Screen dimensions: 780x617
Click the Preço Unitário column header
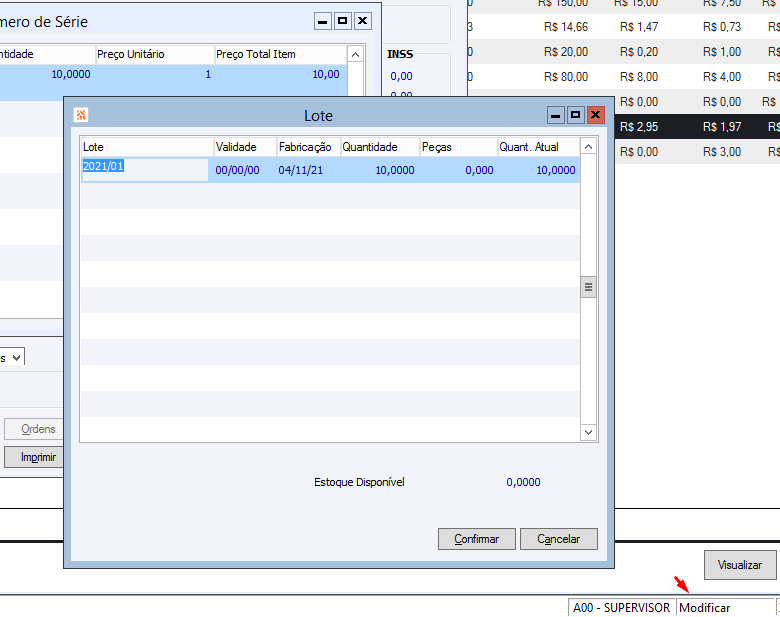coord(155,54)
